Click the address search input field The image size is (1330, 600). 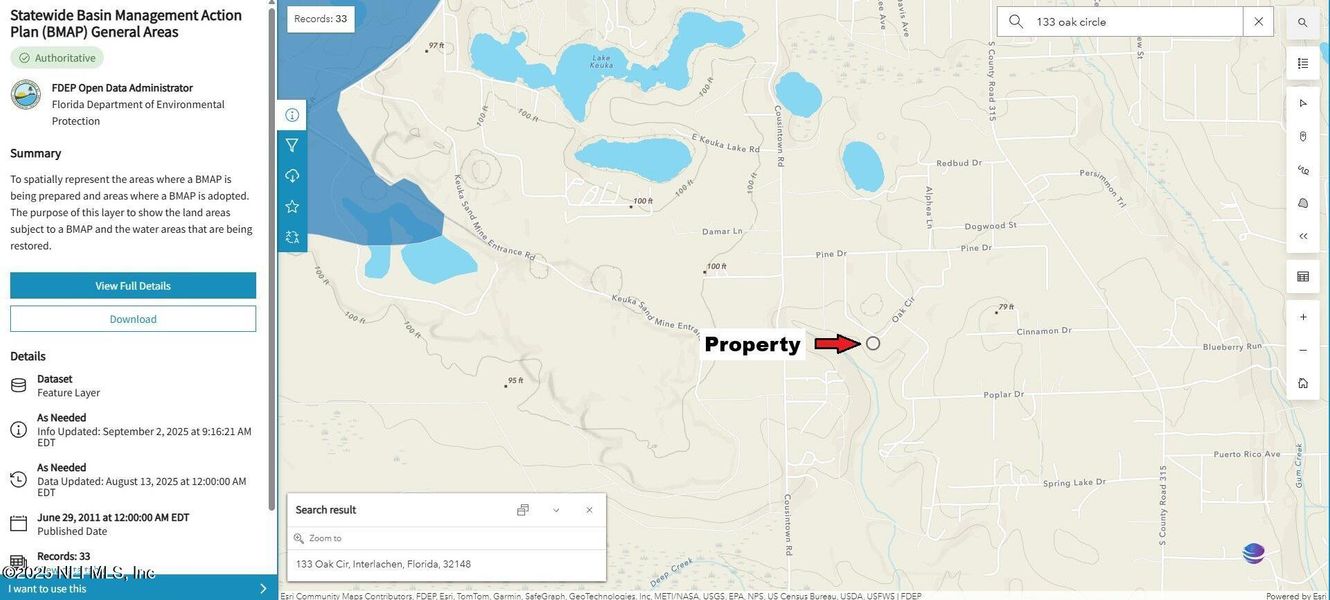coord(1137,21)
